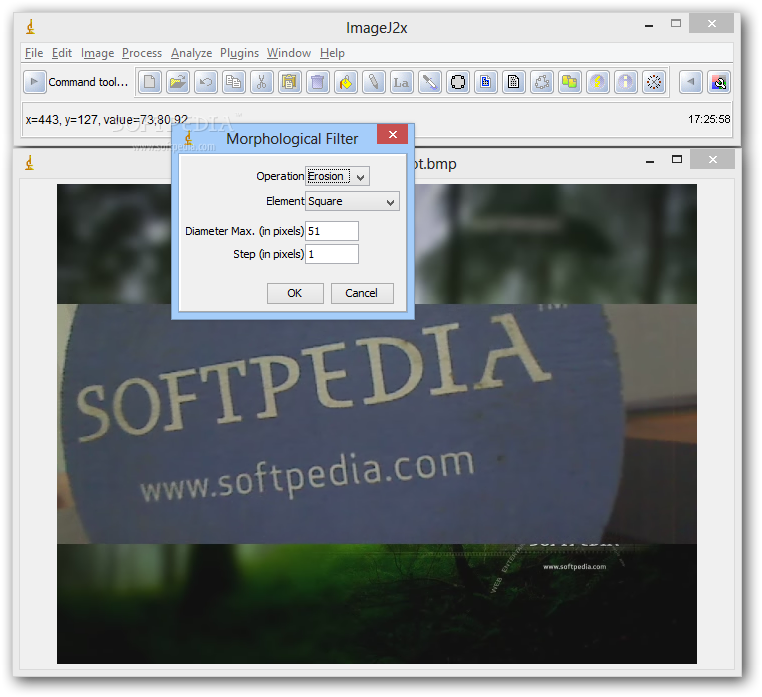Click the ImageJ2x microscope title icon
Image resolution: width=762 pixels, height=697 pixels.
[x=31, y=27]
